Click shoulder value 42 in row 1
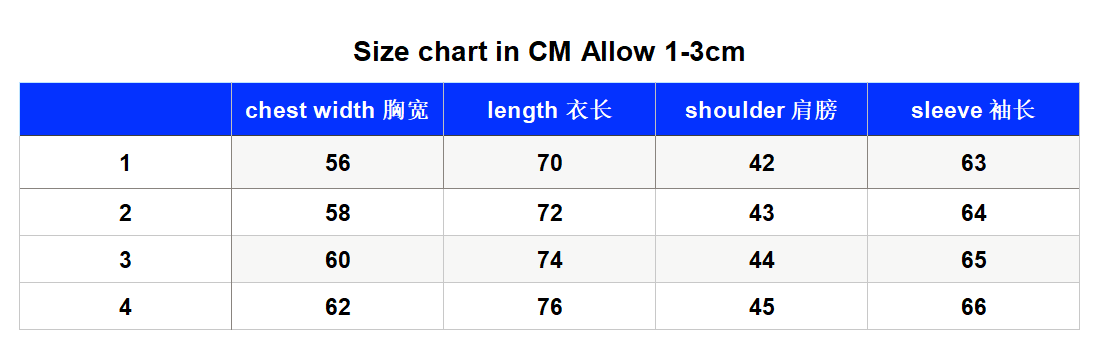The image size is (1099, 364). pos(761,163)
